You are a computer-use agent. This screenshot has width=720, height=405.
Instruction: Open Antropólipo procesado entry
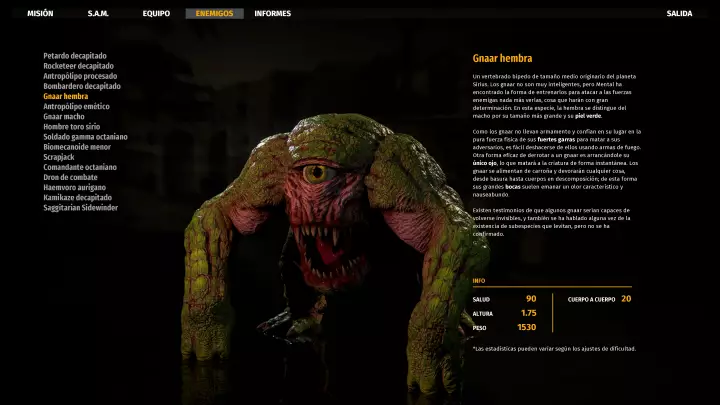(x=80, y=76)
